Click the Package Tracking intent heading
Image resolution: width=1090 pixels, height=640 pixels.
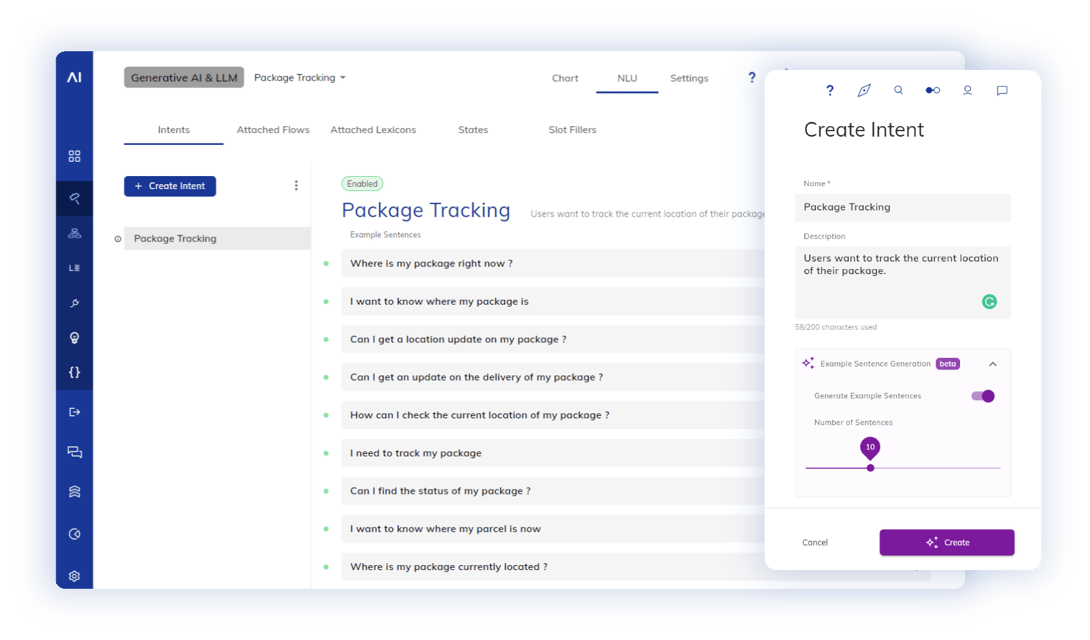(x=426, y=211)
